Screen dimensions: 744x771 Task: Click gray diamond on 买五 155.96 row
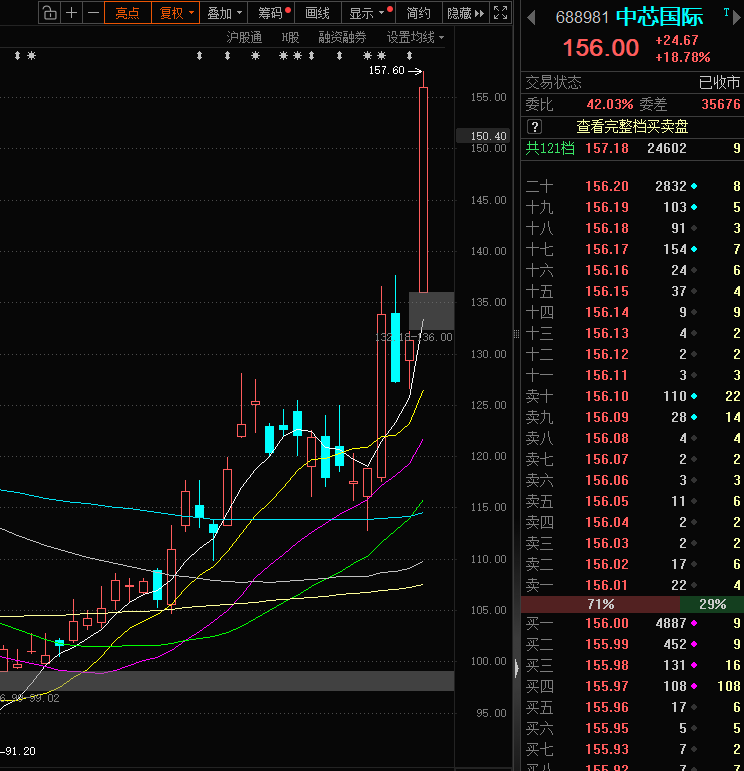[x=694, y=708]
